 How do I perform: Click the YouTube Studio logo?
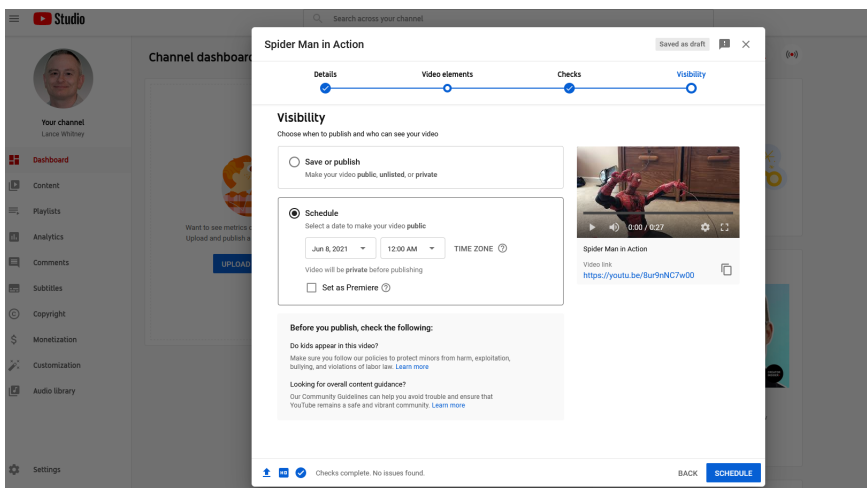coord(59,19)
